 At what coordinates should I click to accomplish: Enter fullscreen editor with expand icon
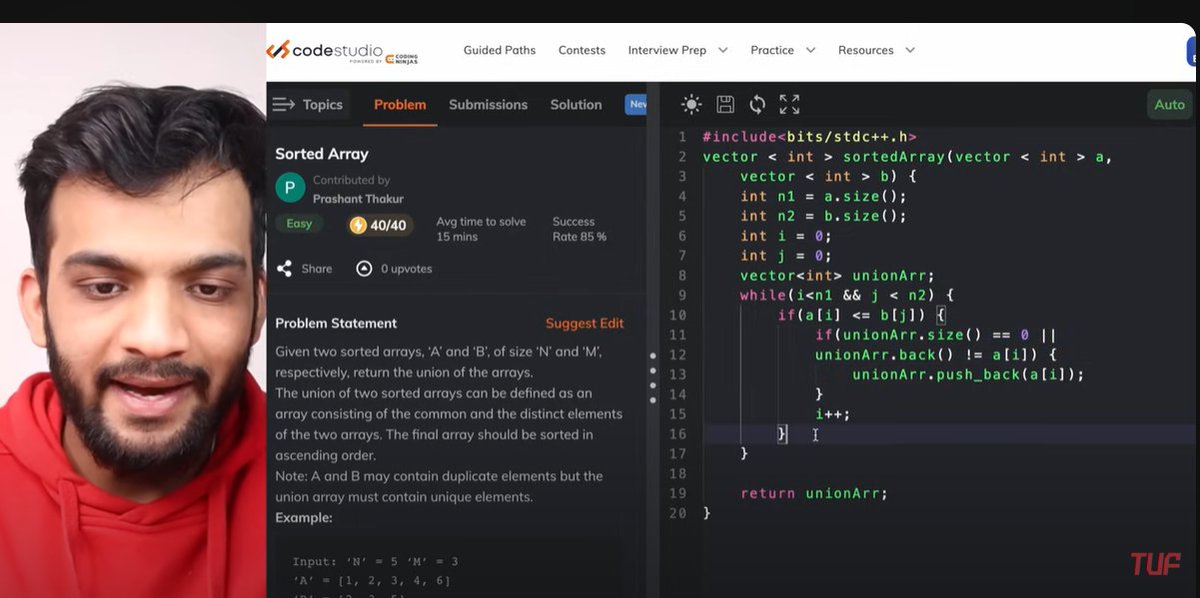coord(789,104)
